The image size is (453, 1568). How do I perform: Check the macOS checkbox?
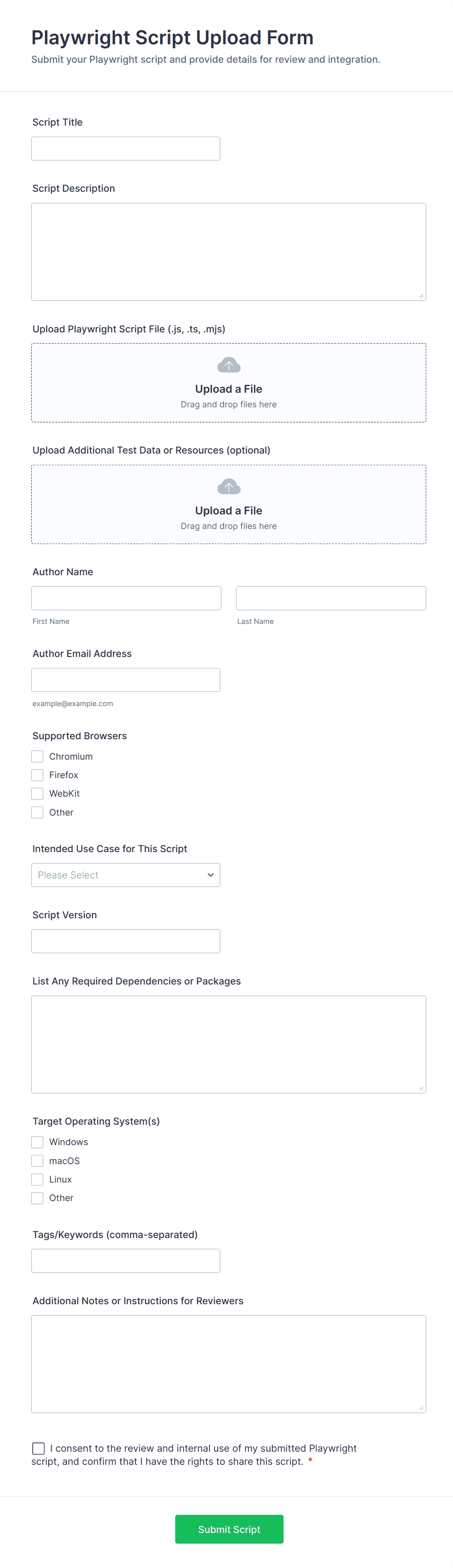[38, 1161]
